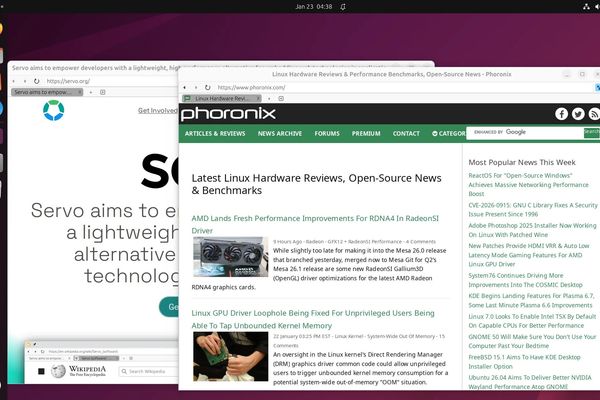Click the phoronix logo in the header
Screen dimensions: 600x400
point(228,114)
